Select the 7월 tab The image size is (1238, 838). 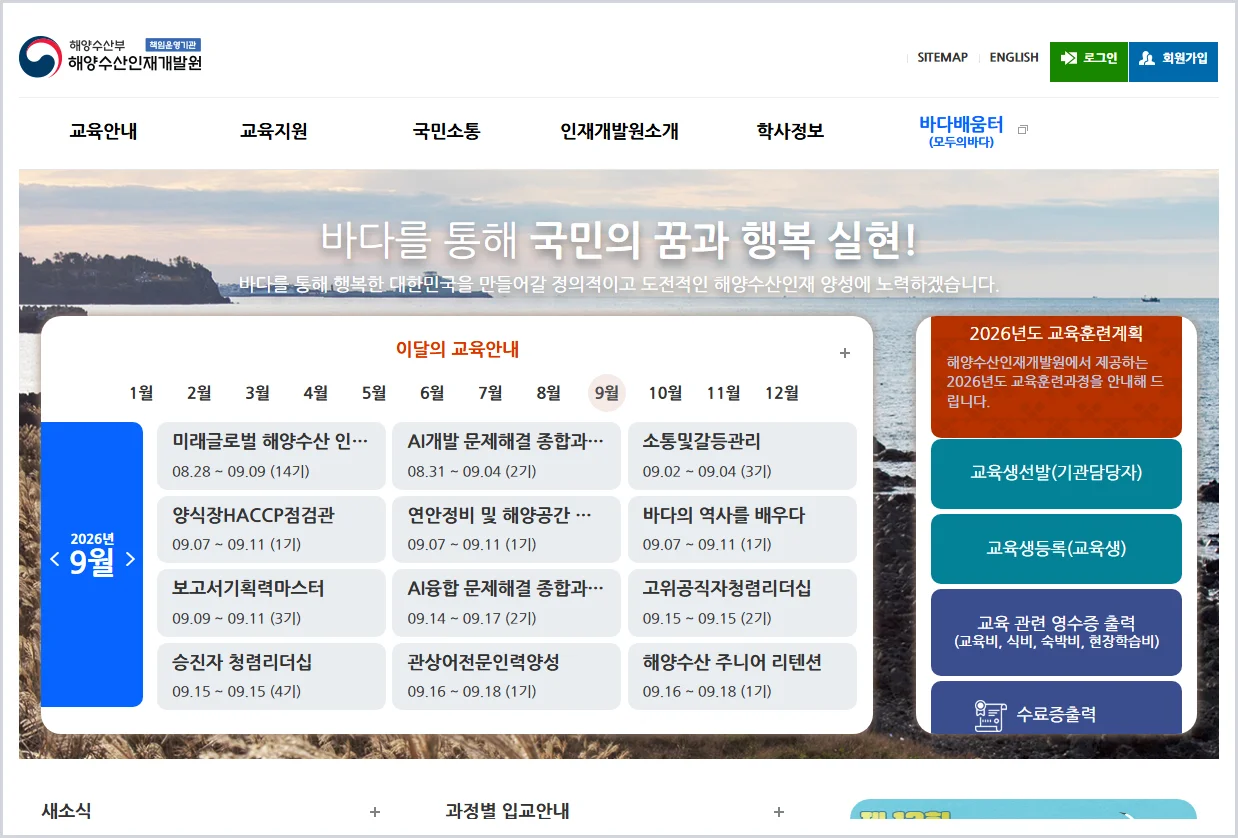coord(490,393)
